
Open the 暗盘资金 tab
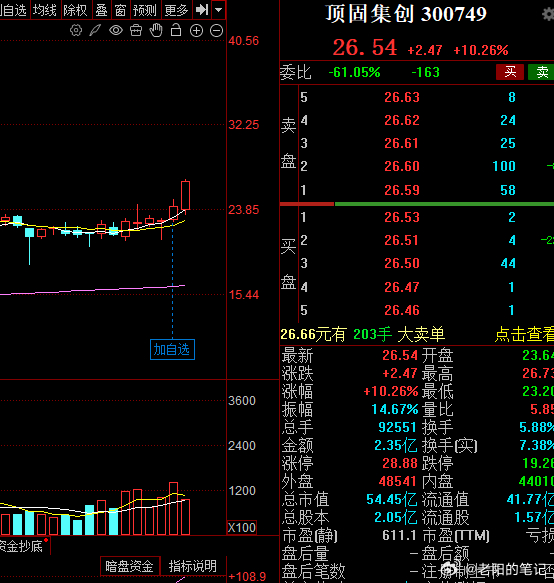(130, 566)
